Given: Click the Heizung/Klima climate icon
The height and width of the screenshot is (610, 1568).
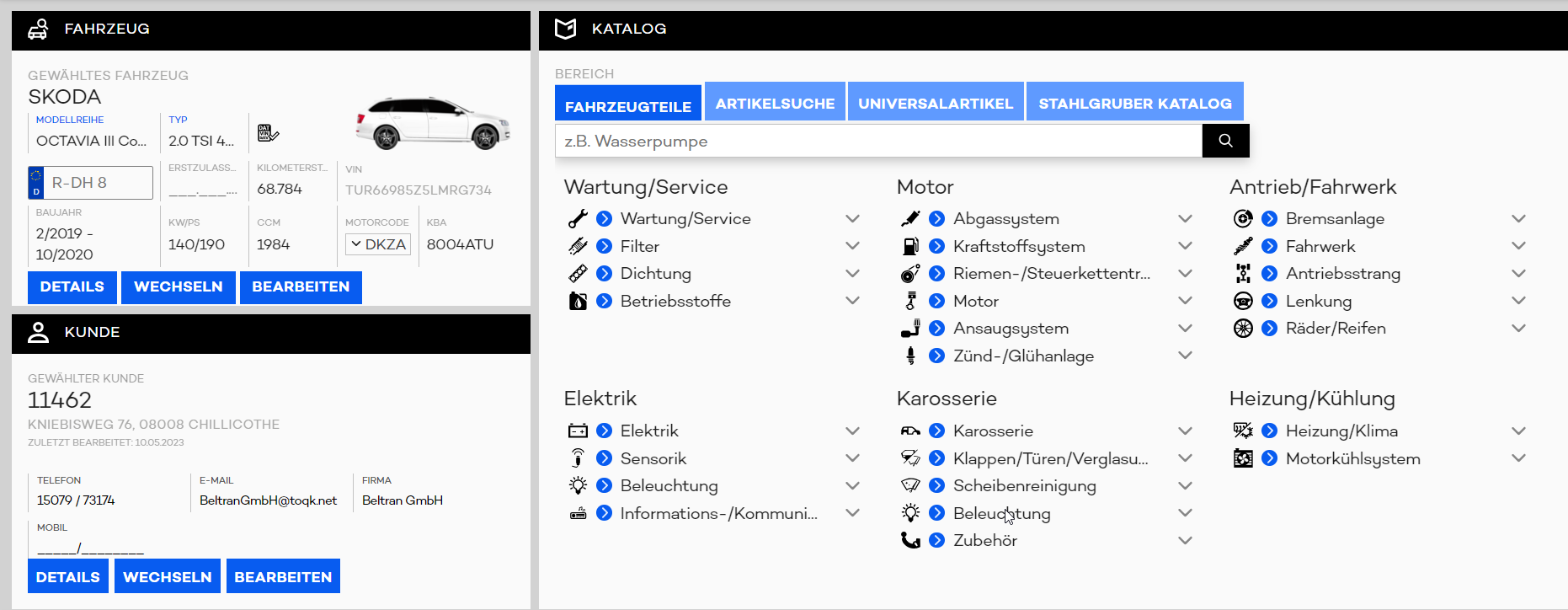Looking at the screenshot, I should (1243, 431).
